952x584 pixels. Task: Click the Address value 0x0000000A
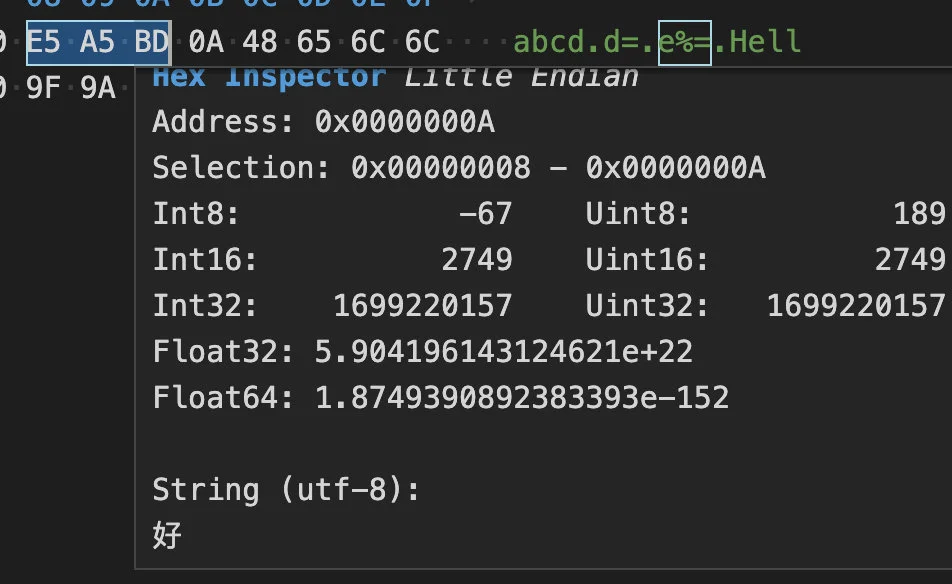(x=404, y=122)
